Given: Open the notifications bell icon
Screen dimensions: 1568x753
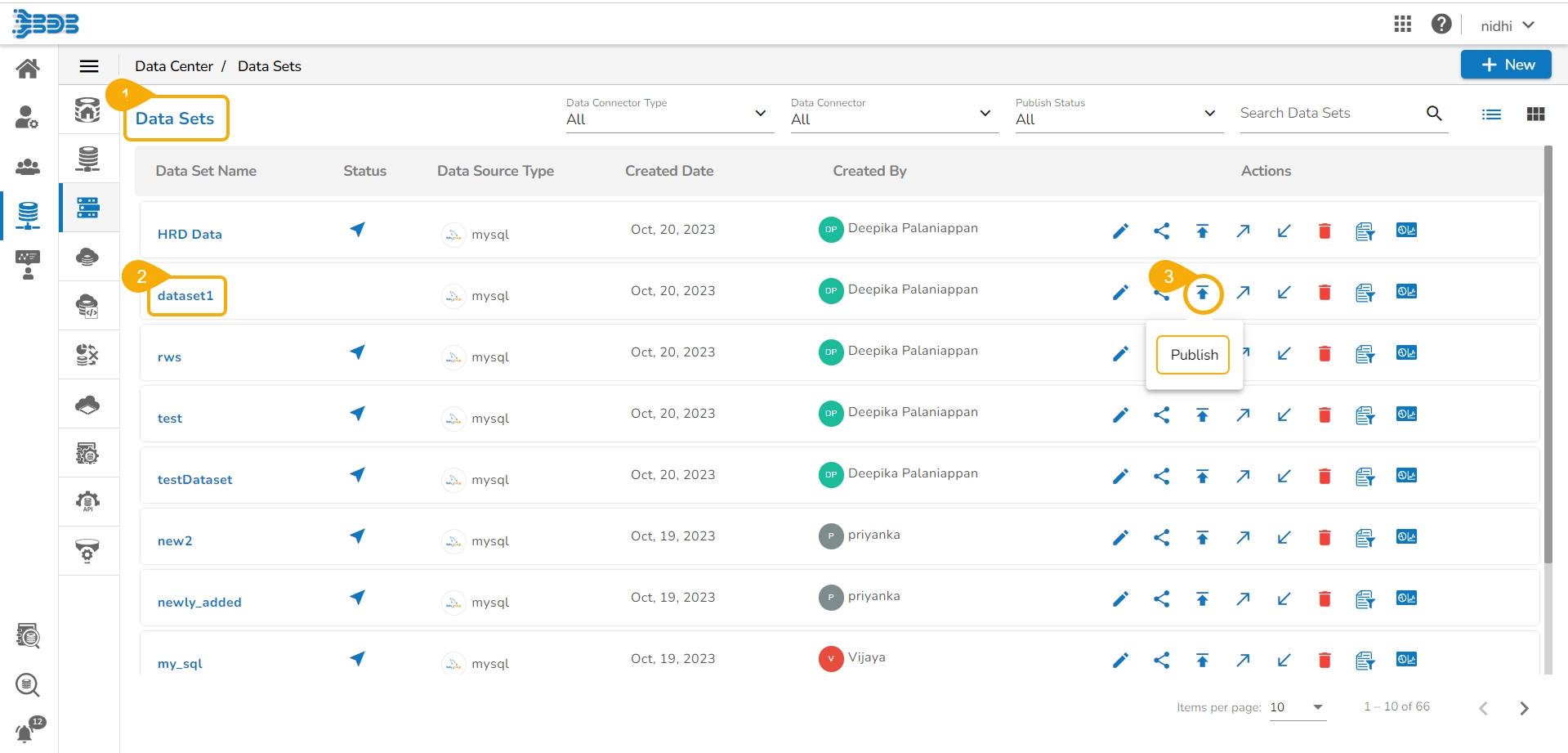Looking at the screenshot, I should [25, 732].
